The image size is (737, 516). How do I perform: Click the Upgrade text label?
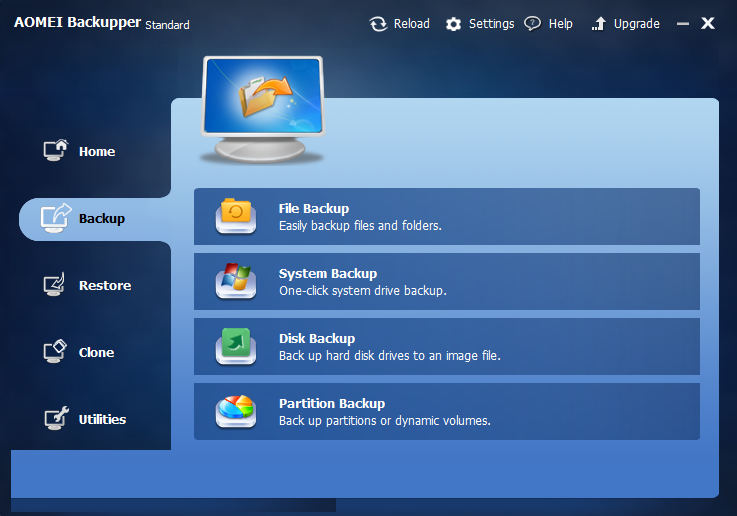(637, 24)
